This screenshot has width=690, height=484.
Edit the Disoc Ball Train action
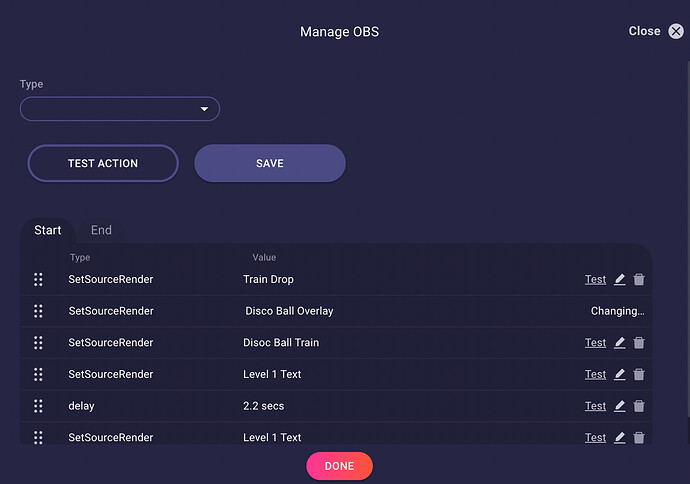pyautogui.click(x=620, y=343)
